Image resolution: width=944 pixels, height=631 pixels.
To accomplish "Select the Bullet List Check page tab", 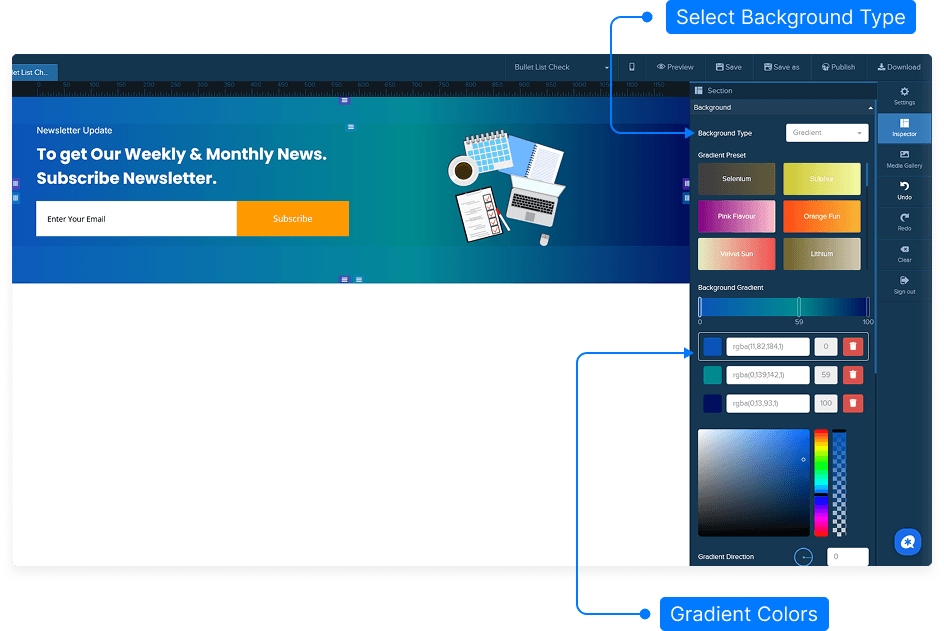I will (x=30, y=72).
